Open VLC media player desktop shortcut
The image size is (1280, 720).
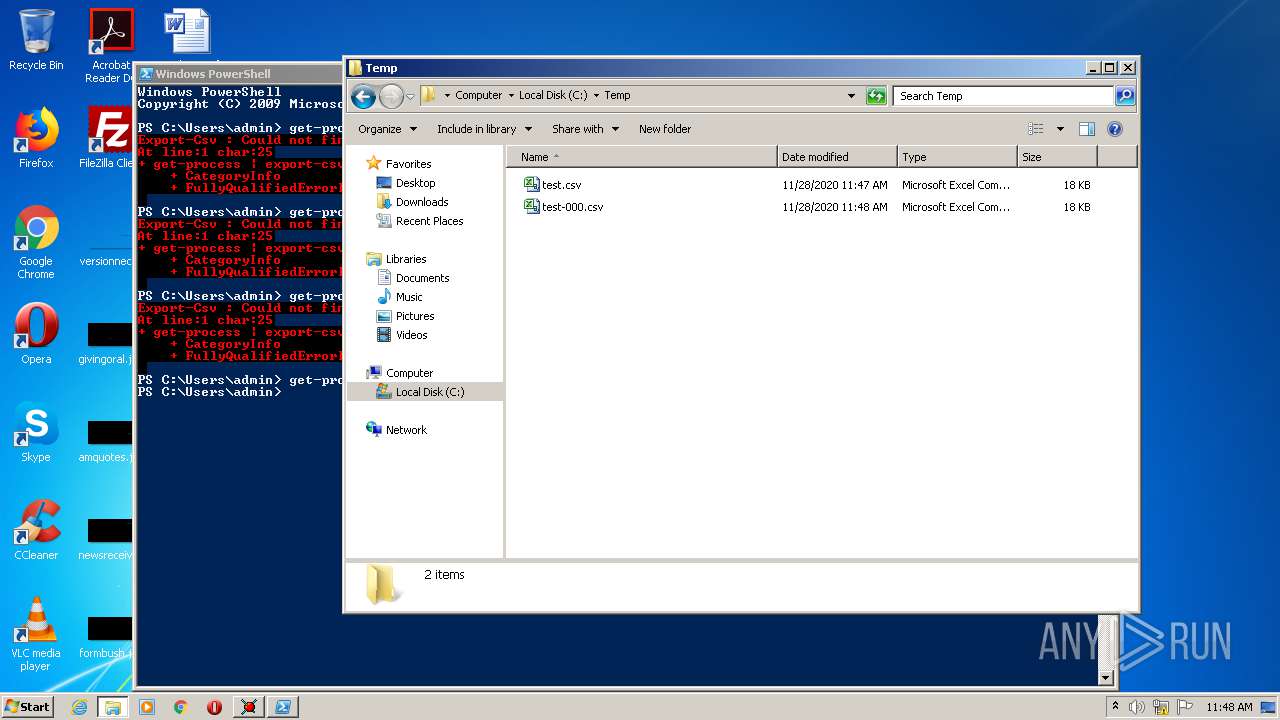(x=36, y=634)
